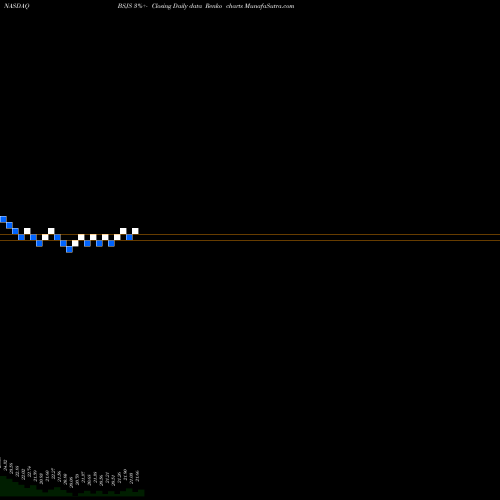This screenshot has width=500, height=500.
Task: Click the NASDAQ exchange label
Action: (17, 6)
